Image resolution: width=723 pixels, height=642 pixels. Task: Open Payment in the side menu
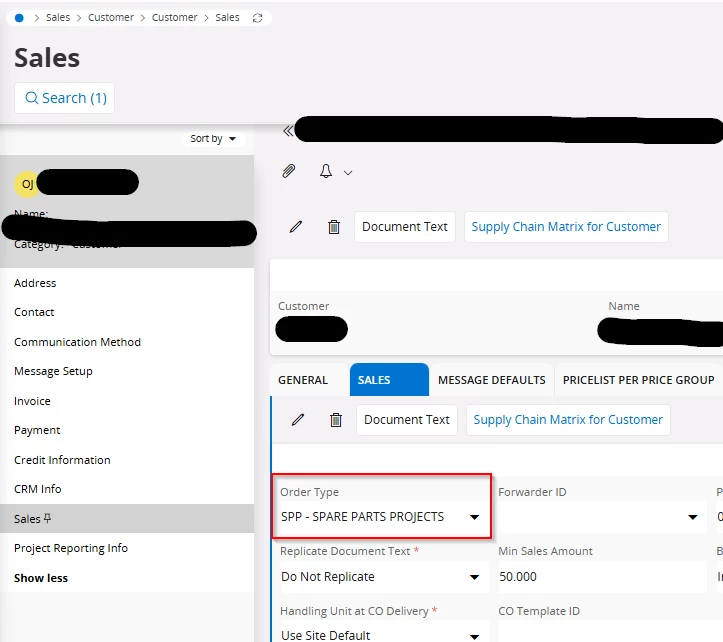click(127, 430)
